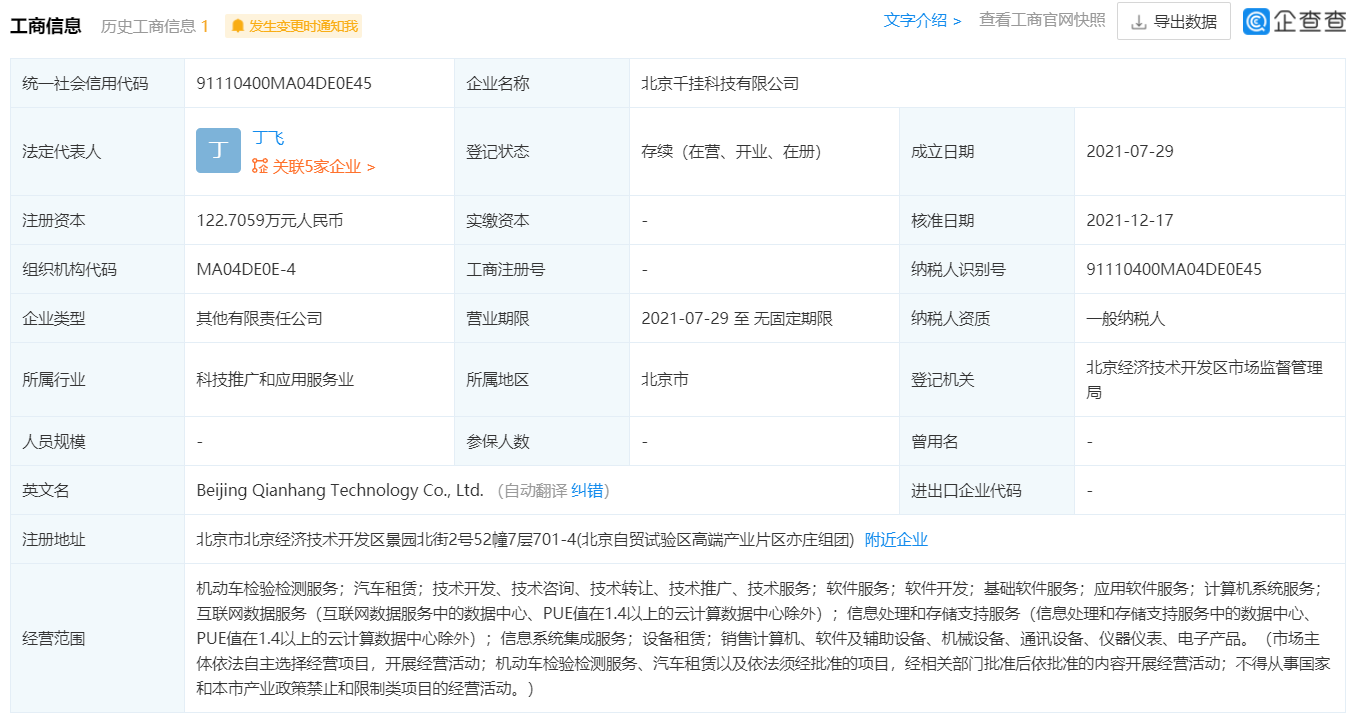The width and height of the screenshot is (1354, 723).
Task: Open 历史工商信息 1 tab
Action: coord(155,26)
